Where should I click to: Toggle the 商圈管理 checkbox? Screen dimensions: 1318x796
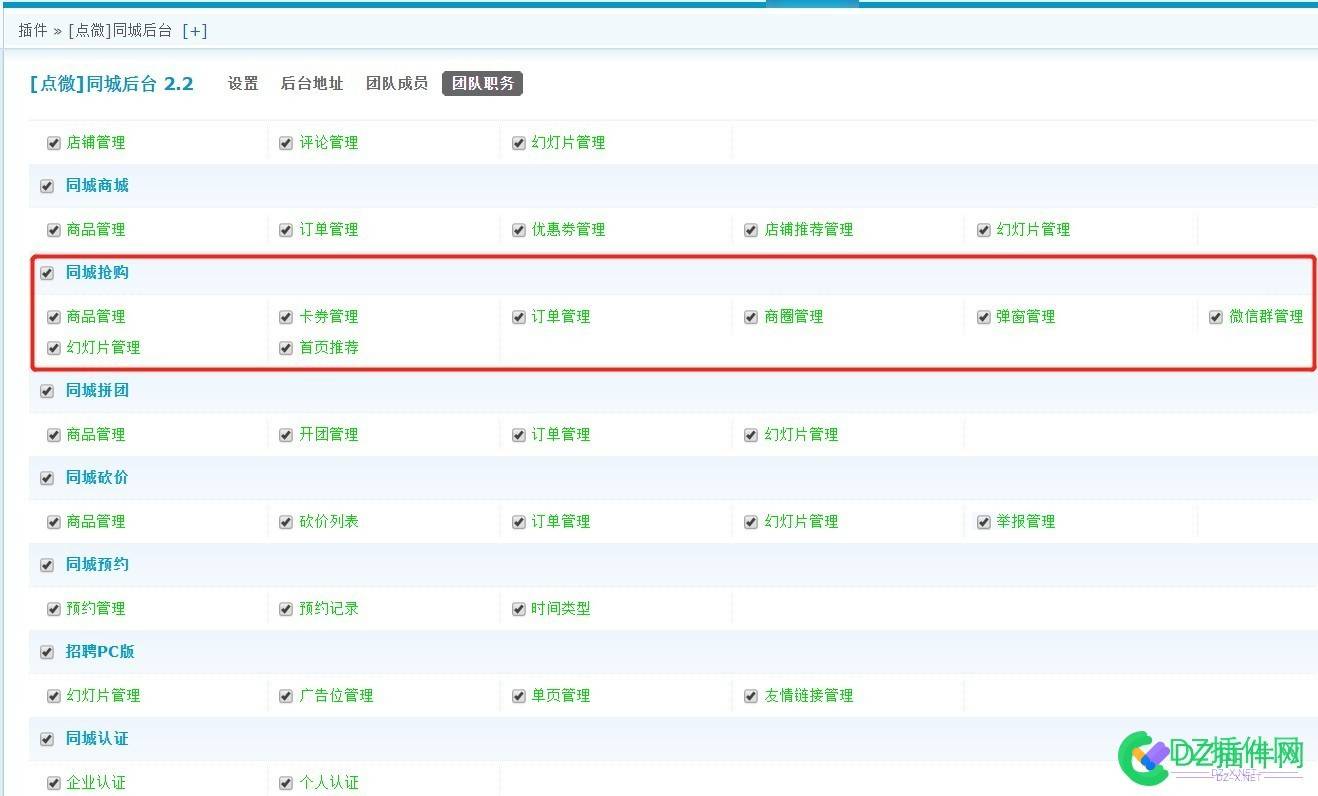[751, 317]
